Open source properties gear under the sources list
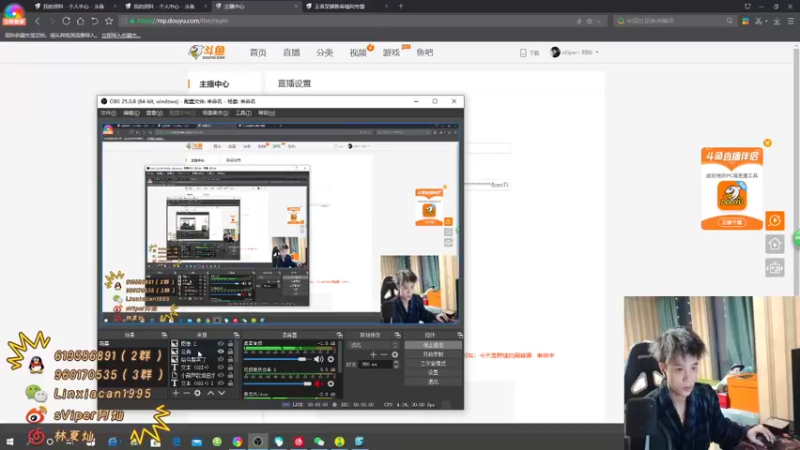The width and height of the screenshot is (800, 450). (x=197, y=393)
